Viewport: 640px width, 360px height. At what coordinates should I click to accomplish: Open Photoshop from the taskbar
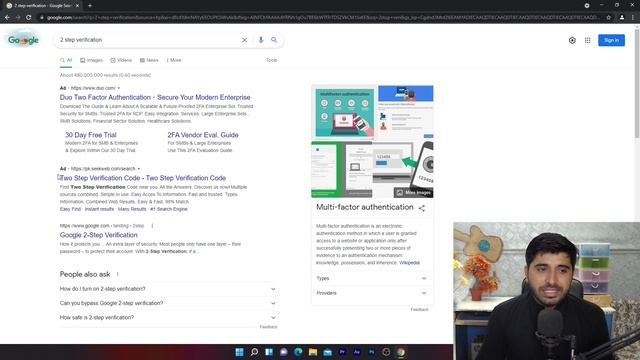[371, 352]
